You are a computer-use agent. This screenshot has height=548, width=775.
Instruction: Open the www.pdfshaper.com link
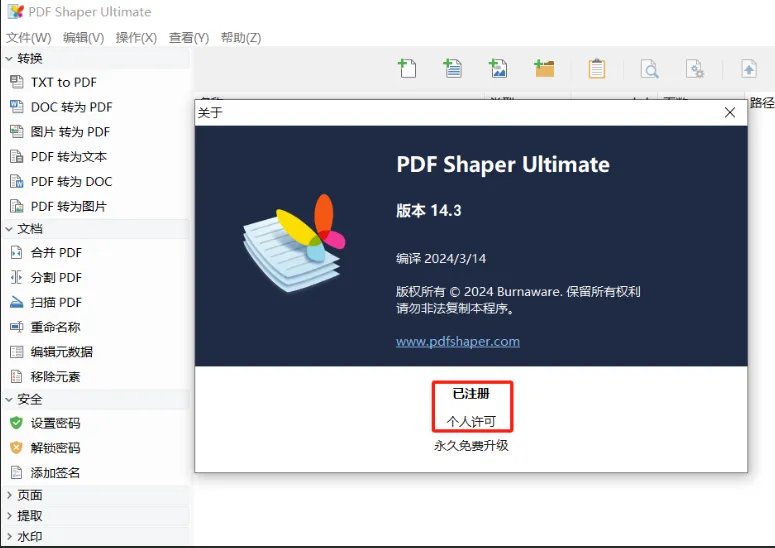458,341
